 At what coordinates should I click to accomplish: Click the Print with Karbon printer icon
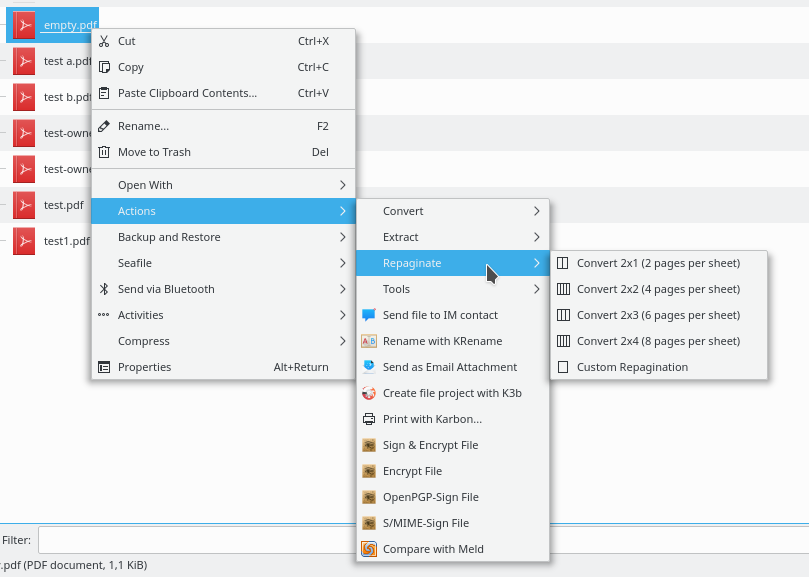[369, 419]
